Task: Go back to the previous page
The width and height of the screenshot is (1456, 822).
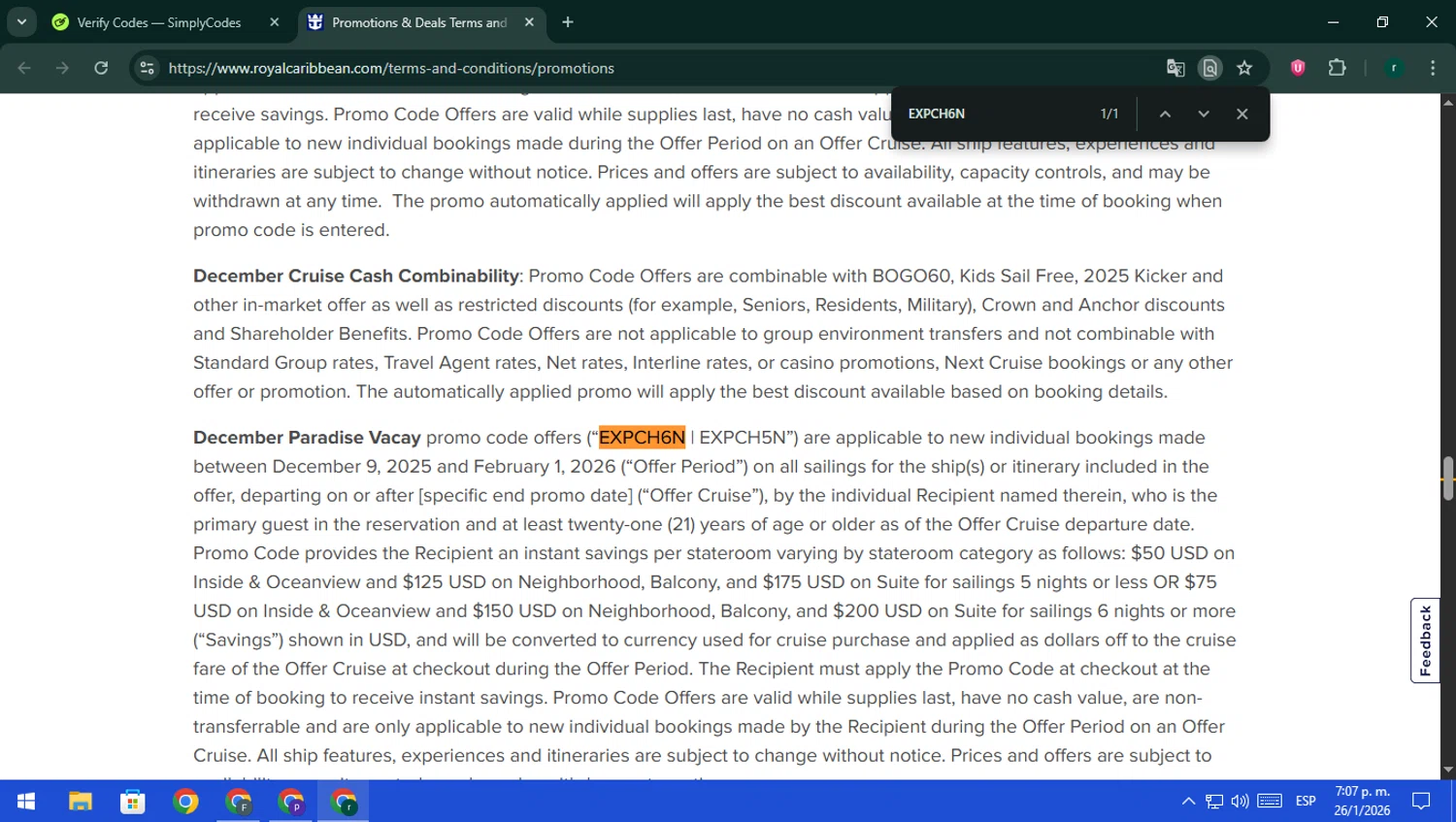Action: 24,68
